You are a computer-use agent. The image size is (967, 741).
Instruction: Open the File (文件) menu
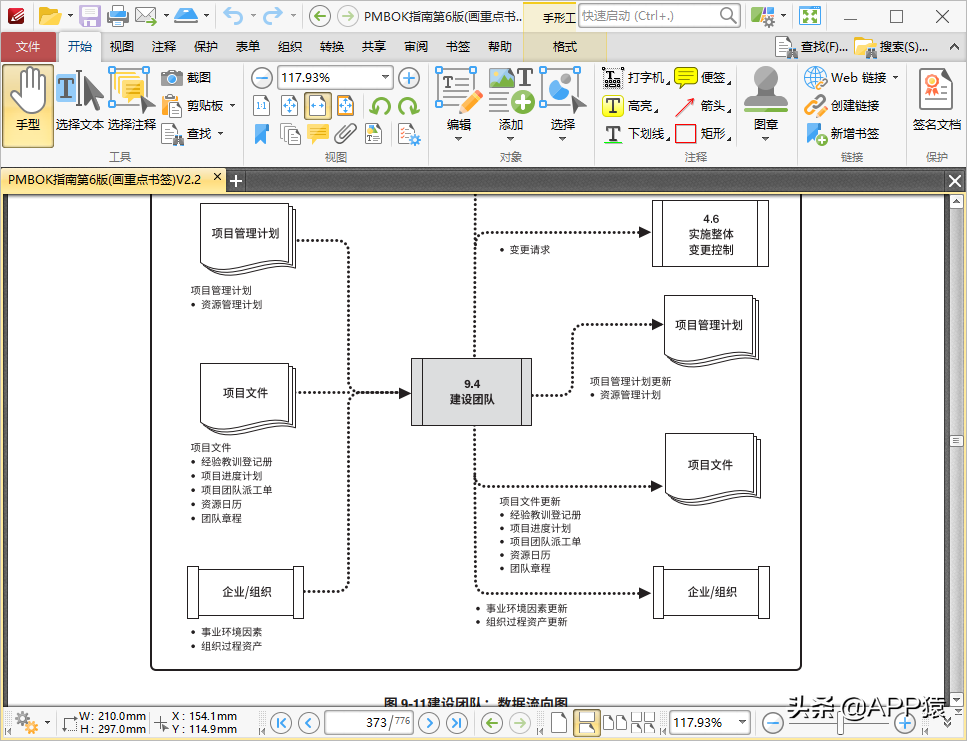(x=28, y=47)
